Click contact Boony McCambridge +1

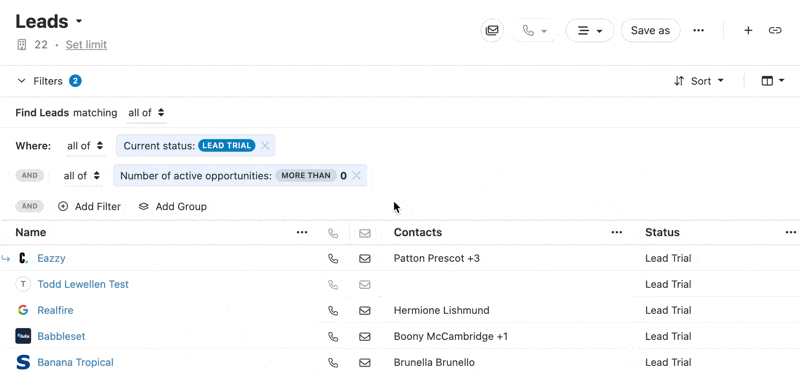coord(451,337)
